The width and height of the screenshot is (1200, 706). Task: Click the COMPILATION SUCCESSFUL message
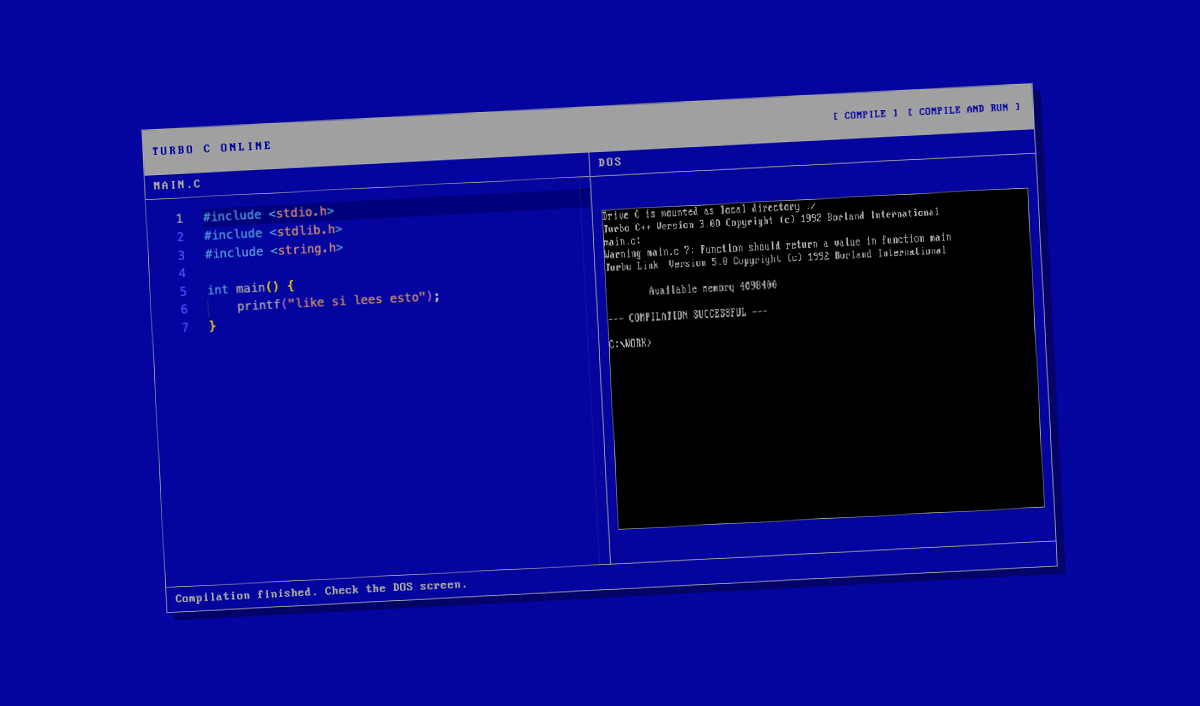pos(688,315)
